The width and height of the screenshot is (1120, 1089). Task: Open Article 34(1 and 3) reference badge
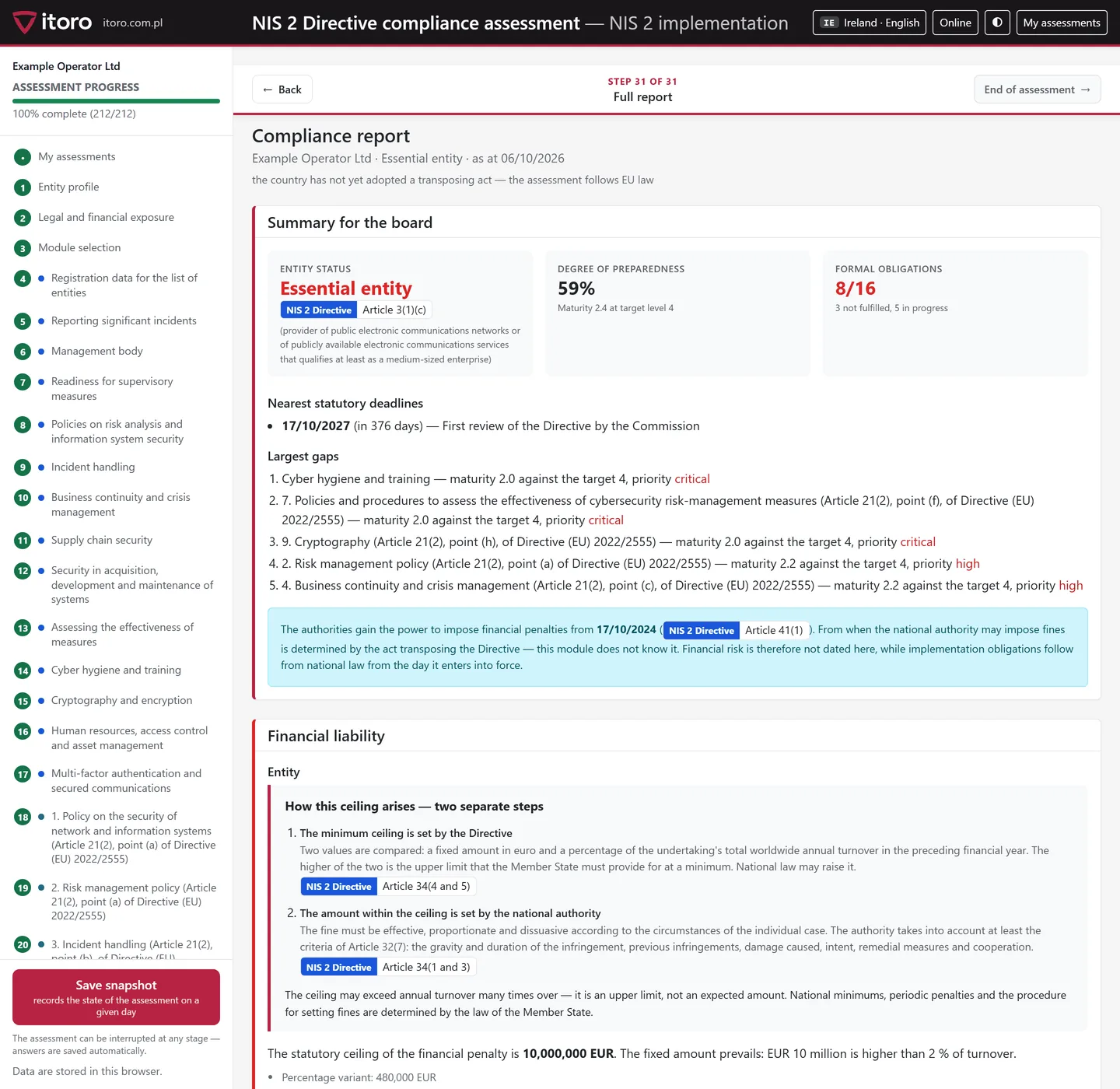pyautogui.click(x=388, y=967)
